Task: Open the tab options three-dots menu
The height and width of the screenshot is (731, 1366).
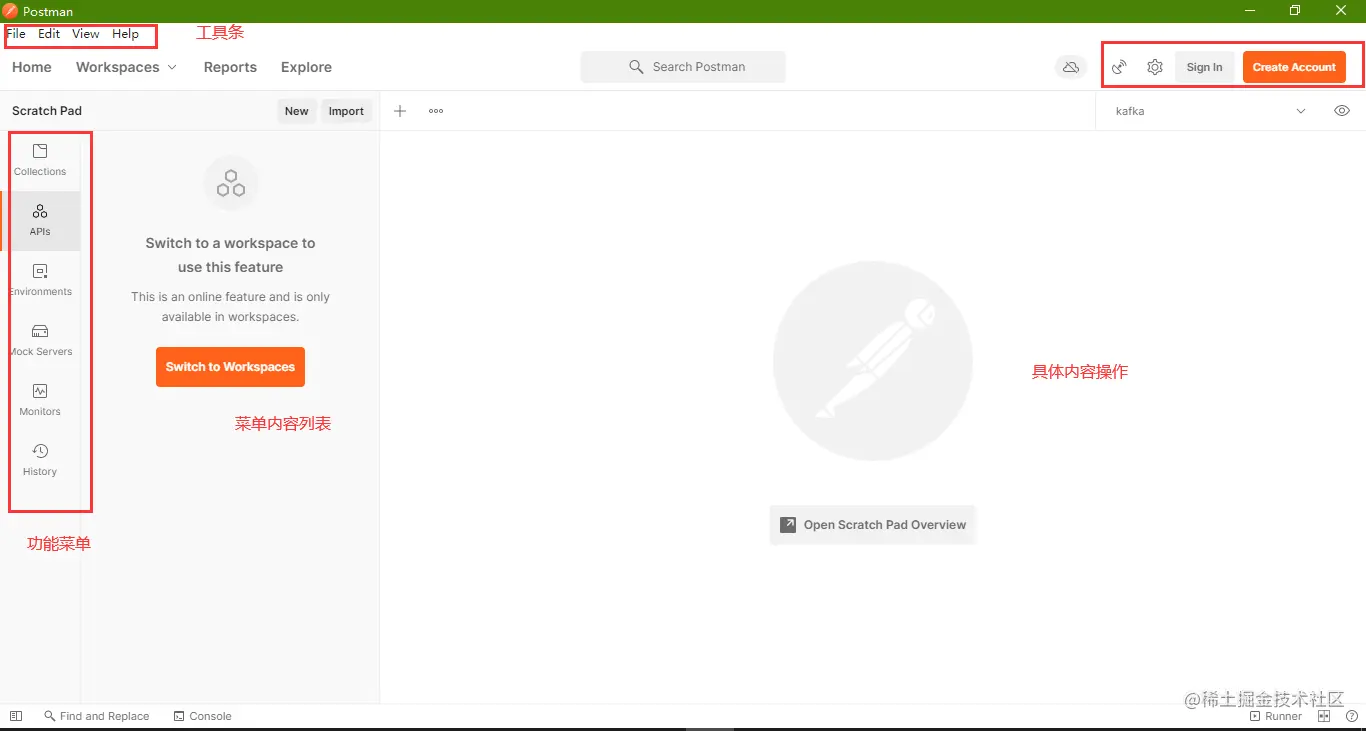Action: [436, 111]
